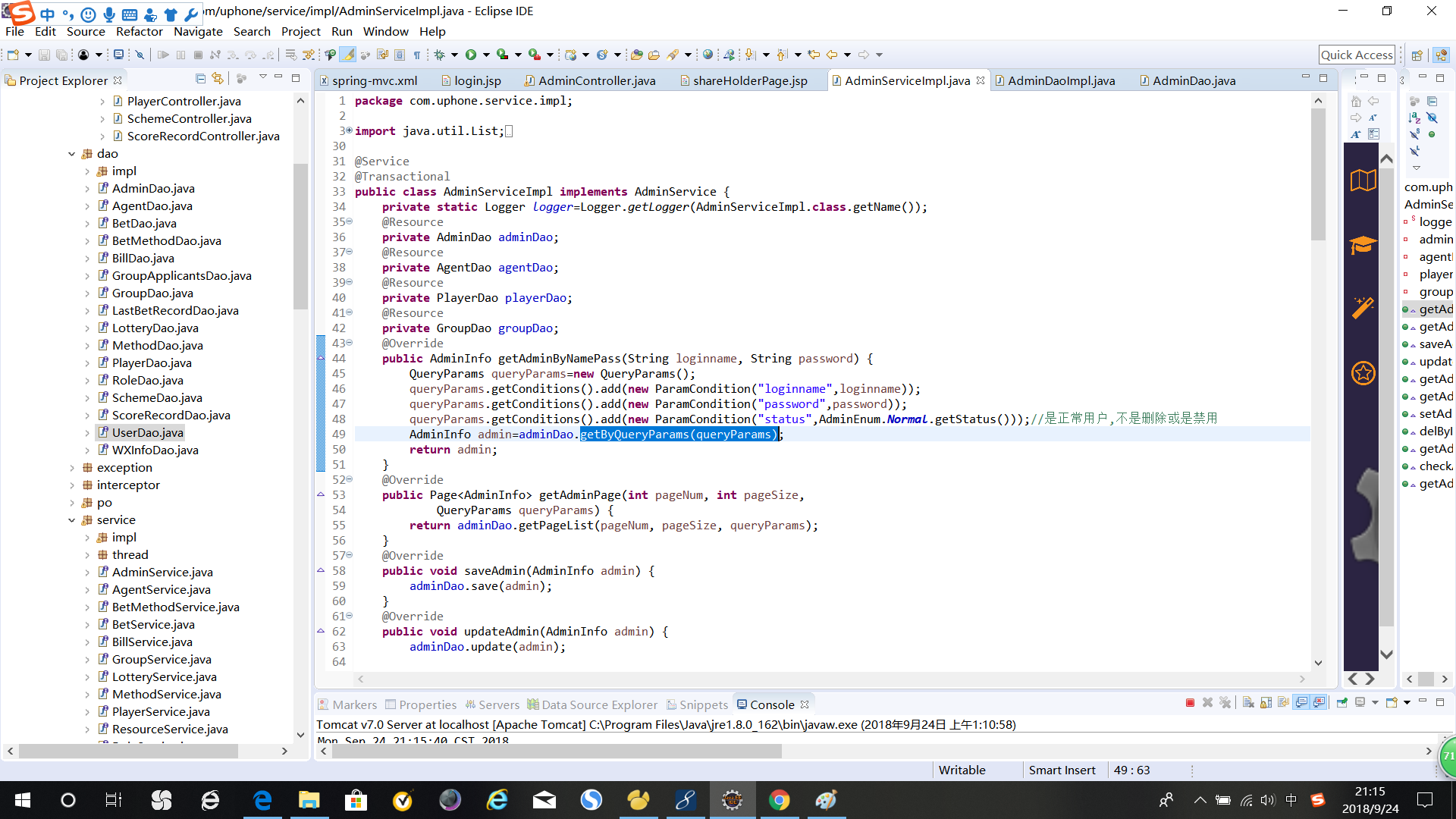Click the Save toolbar icon
The image size is (1456, 819).
(44, 55)
